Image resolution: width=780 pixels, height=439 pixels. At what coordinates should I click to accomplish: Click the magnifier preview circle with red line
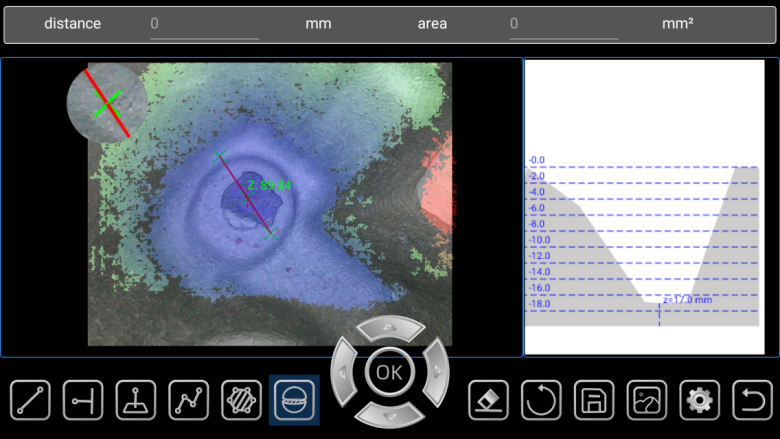pos(107,103)
